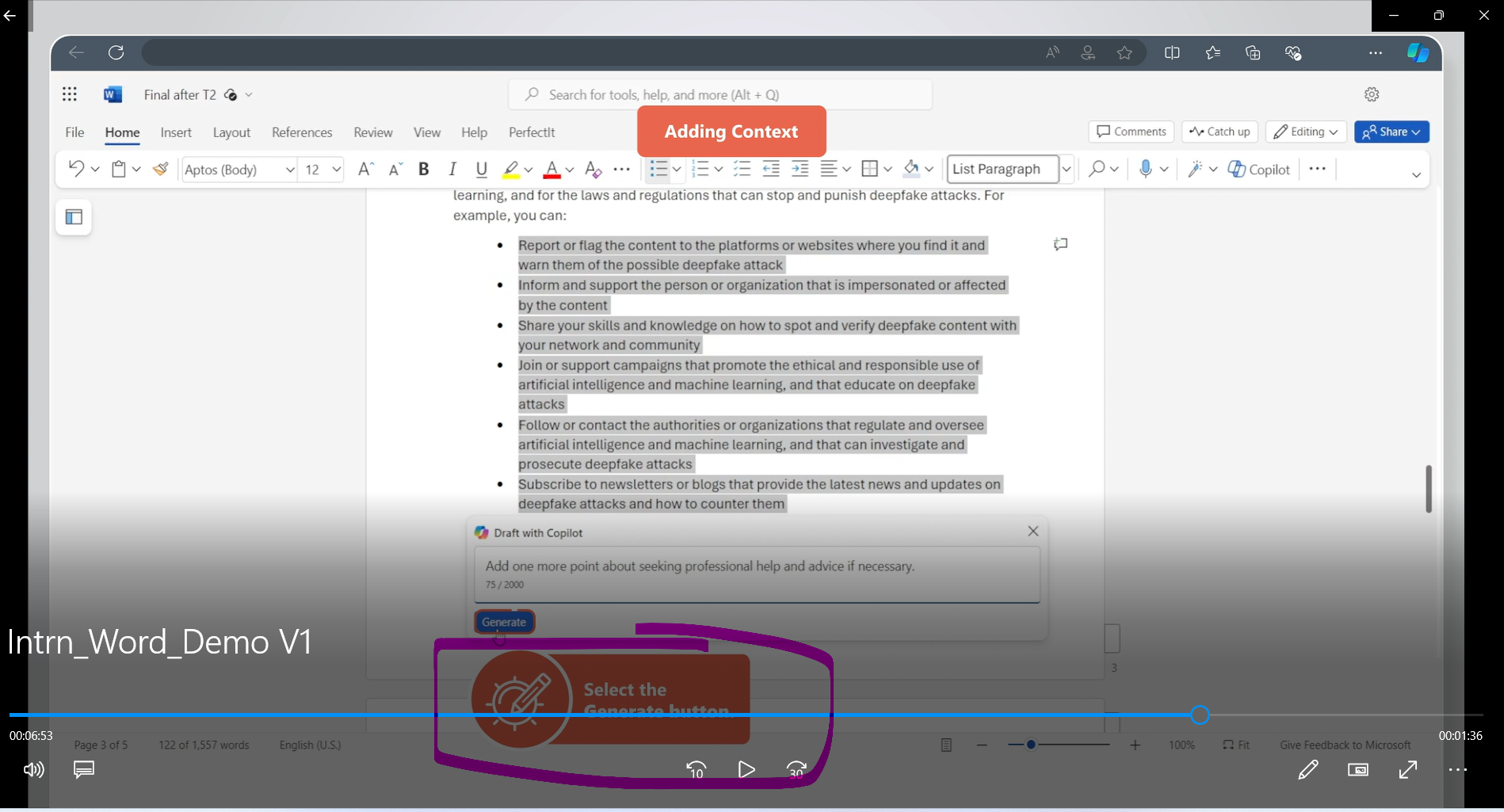1504x812 pixels.
Task: Expand the document title chevron
Action: (x=249, y=94)
